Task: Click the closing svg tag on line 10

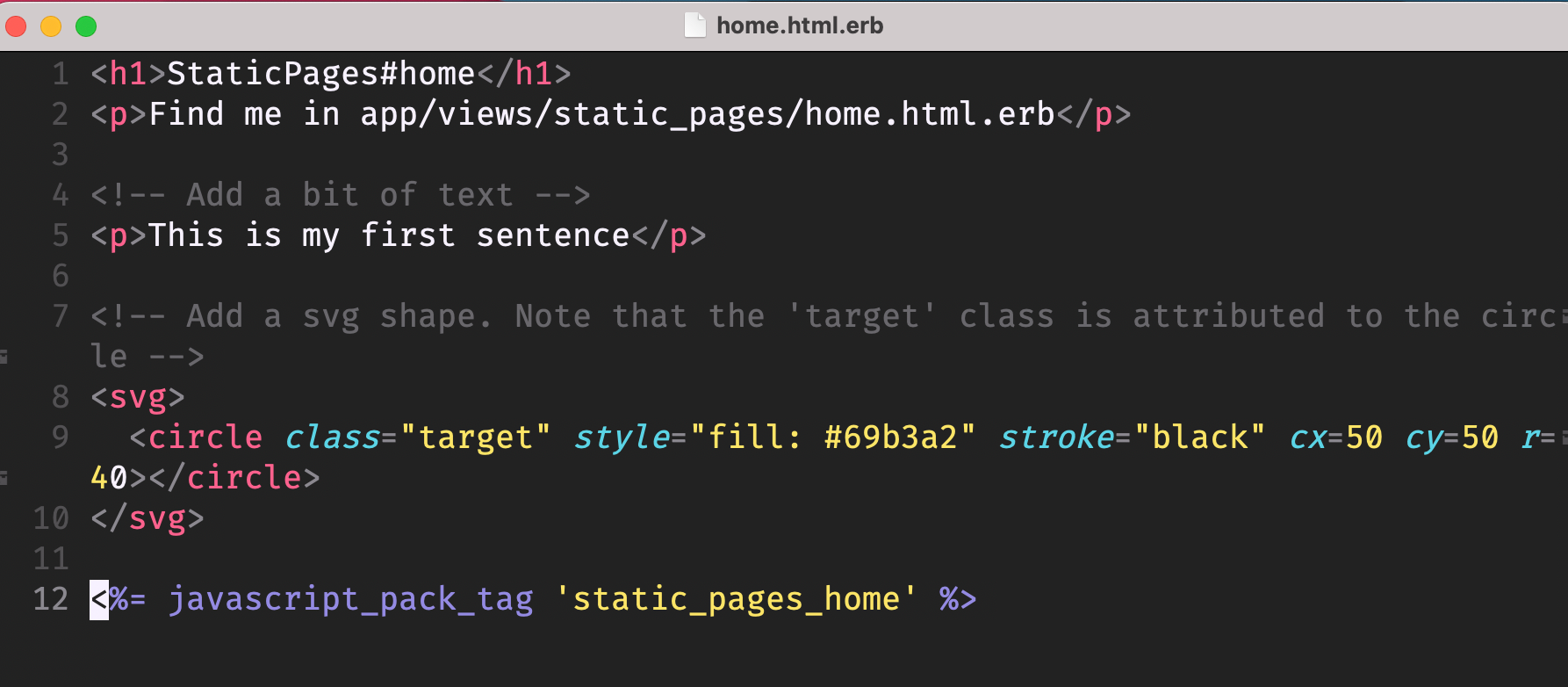Action: tap(147, 518)
